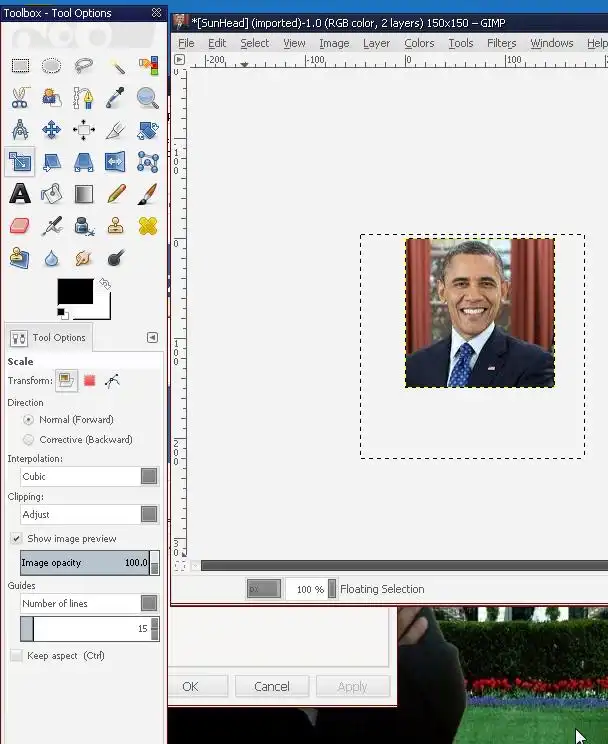This screenshot has width=608, height=744.
Task: Select the Crop tool
Action: click(116, 130)
